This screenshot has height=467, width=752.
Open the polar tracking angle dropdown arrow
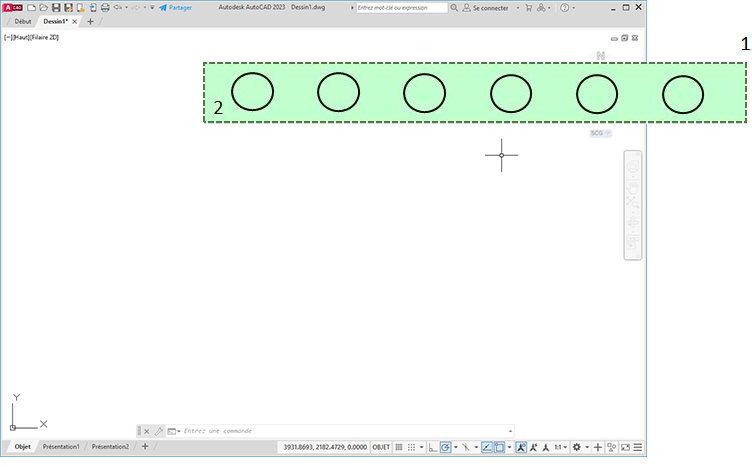pyautogui.click(x=456, y=447)
